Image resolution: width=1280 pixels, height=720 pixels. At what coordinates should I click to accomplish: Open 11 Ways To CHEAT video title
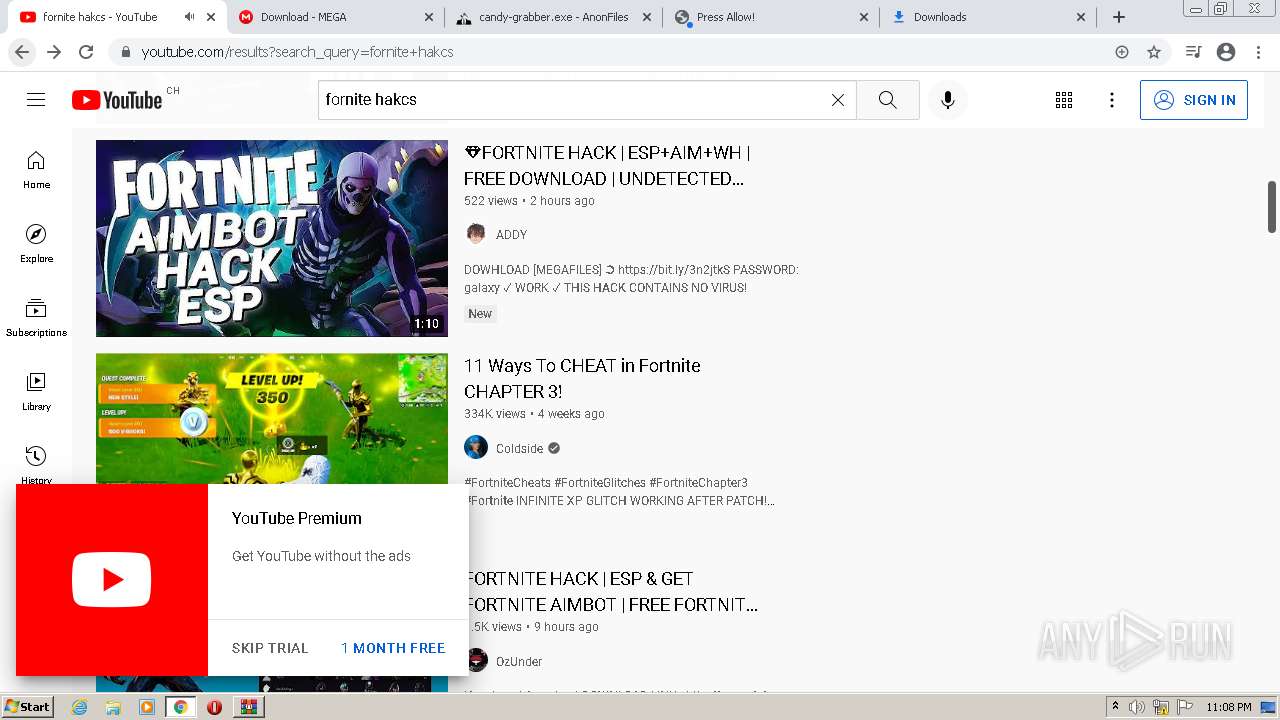click(x=582, y=379)
